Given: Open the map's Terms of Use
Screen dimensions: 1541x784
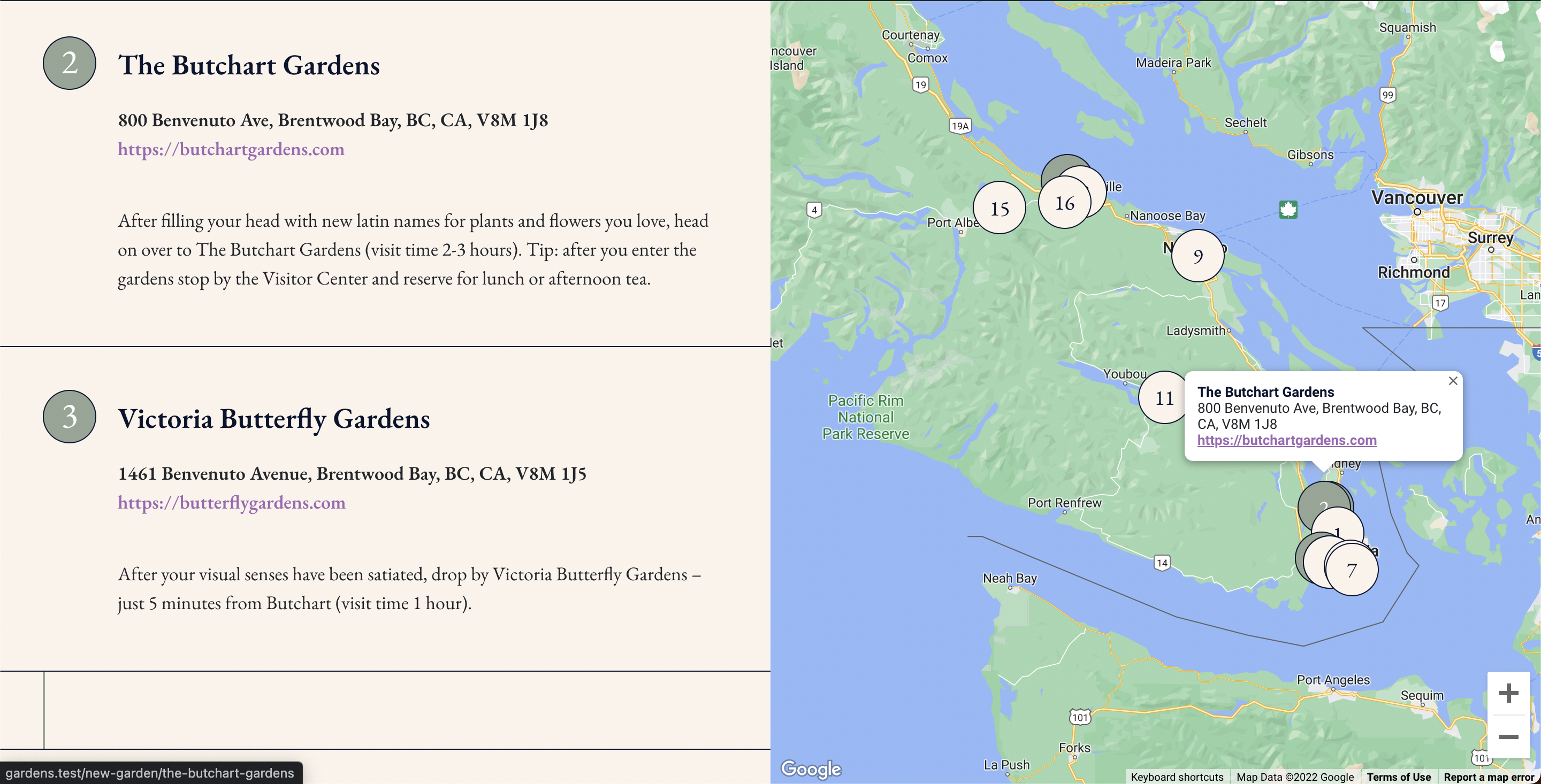Looking at the screenshot, I should [x=1399, y=777].
